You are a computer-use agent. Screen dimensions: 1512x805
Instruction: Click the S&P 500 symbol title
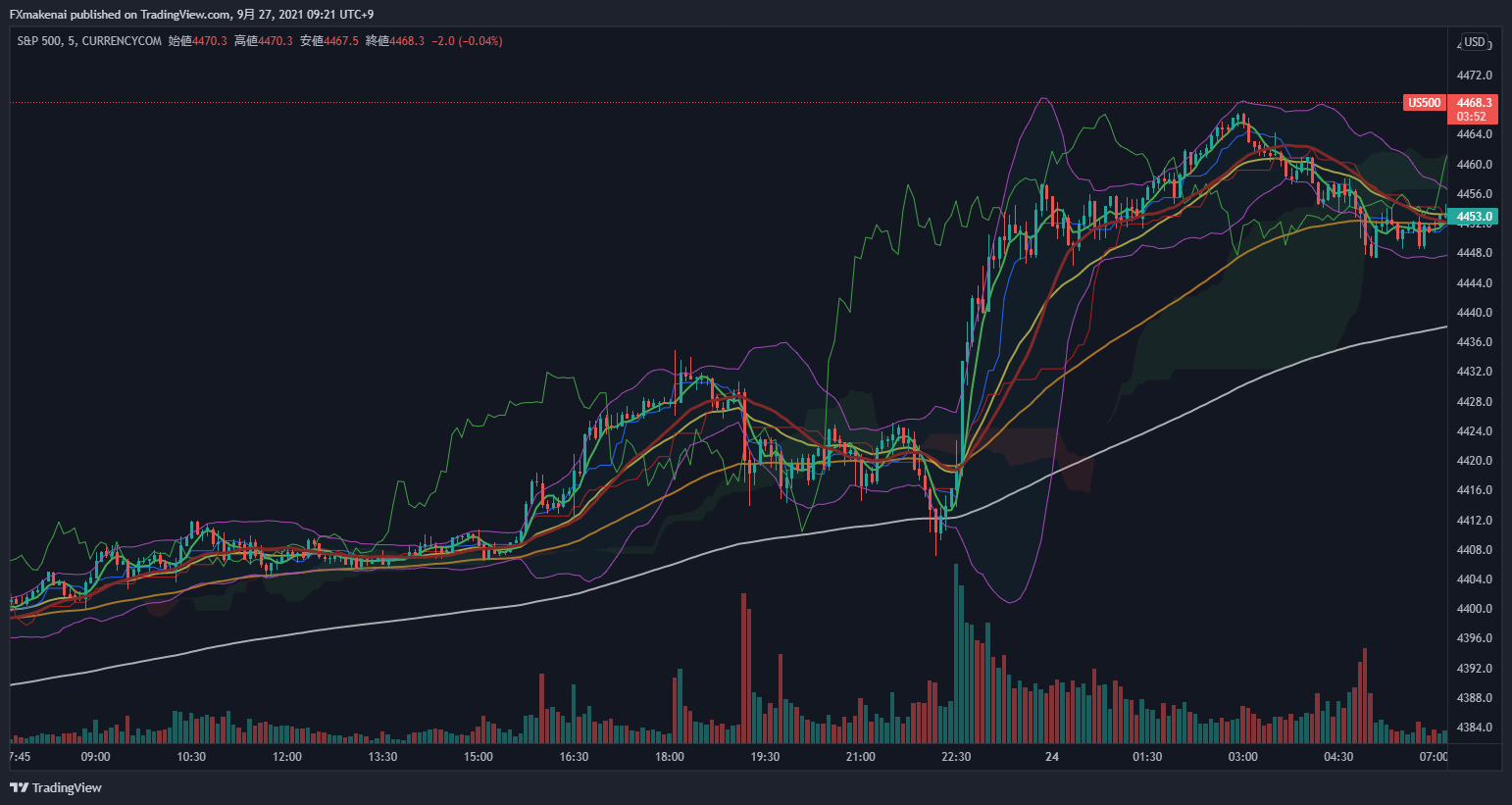(x=38, y=41)
